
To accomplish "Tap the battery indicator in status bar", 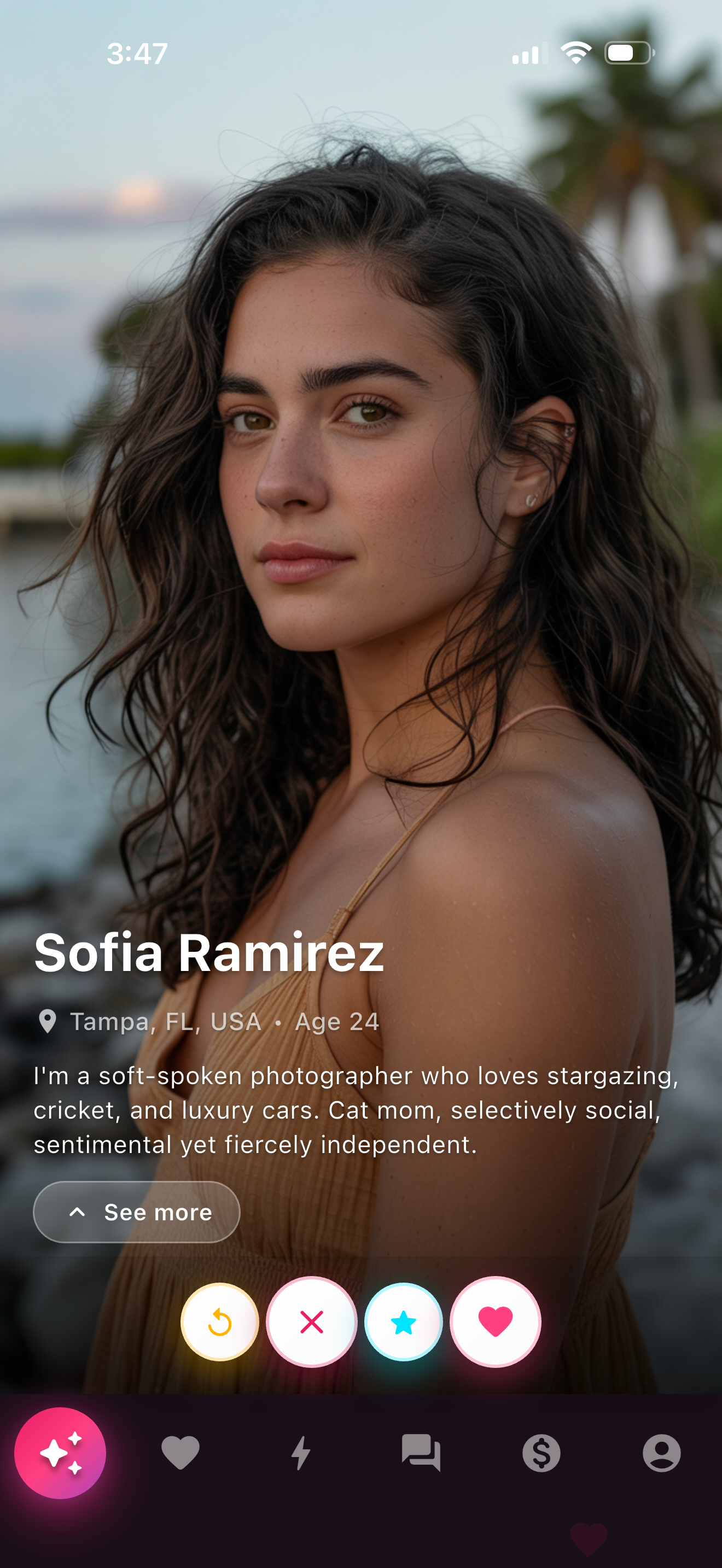I will 630,53.
